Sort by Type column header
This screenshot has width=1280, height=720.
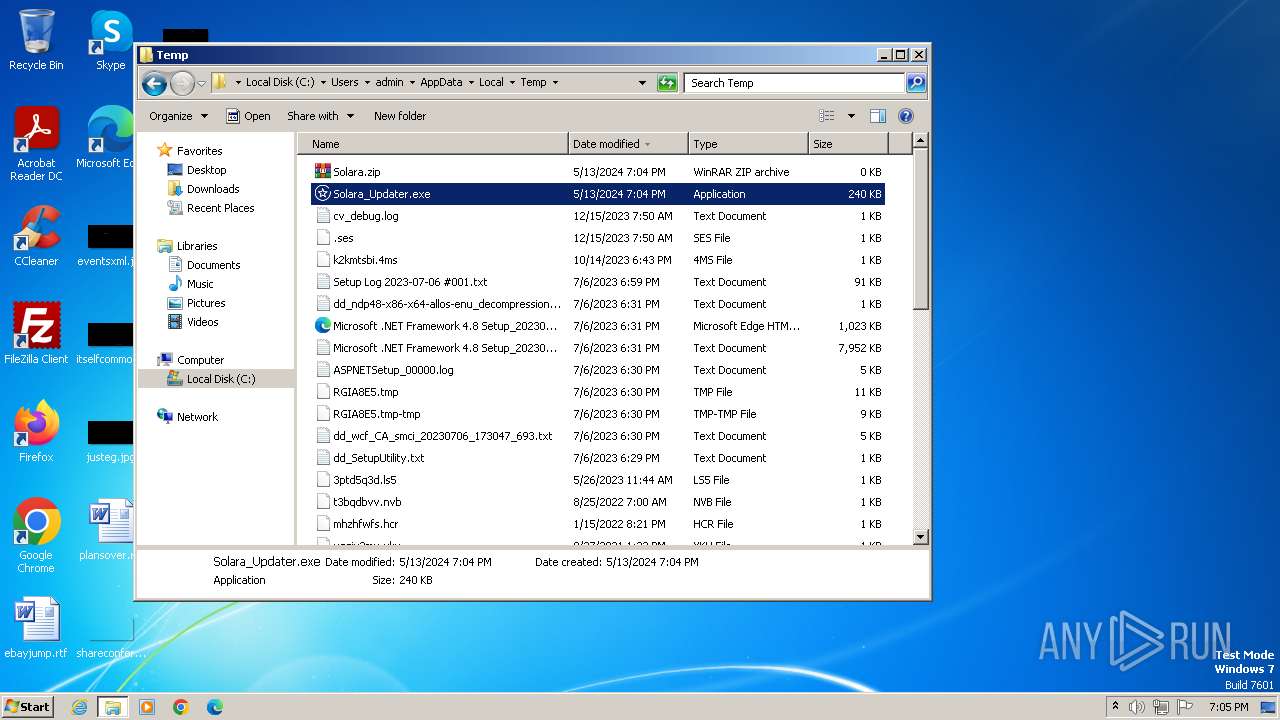click(x=748, y=144)
